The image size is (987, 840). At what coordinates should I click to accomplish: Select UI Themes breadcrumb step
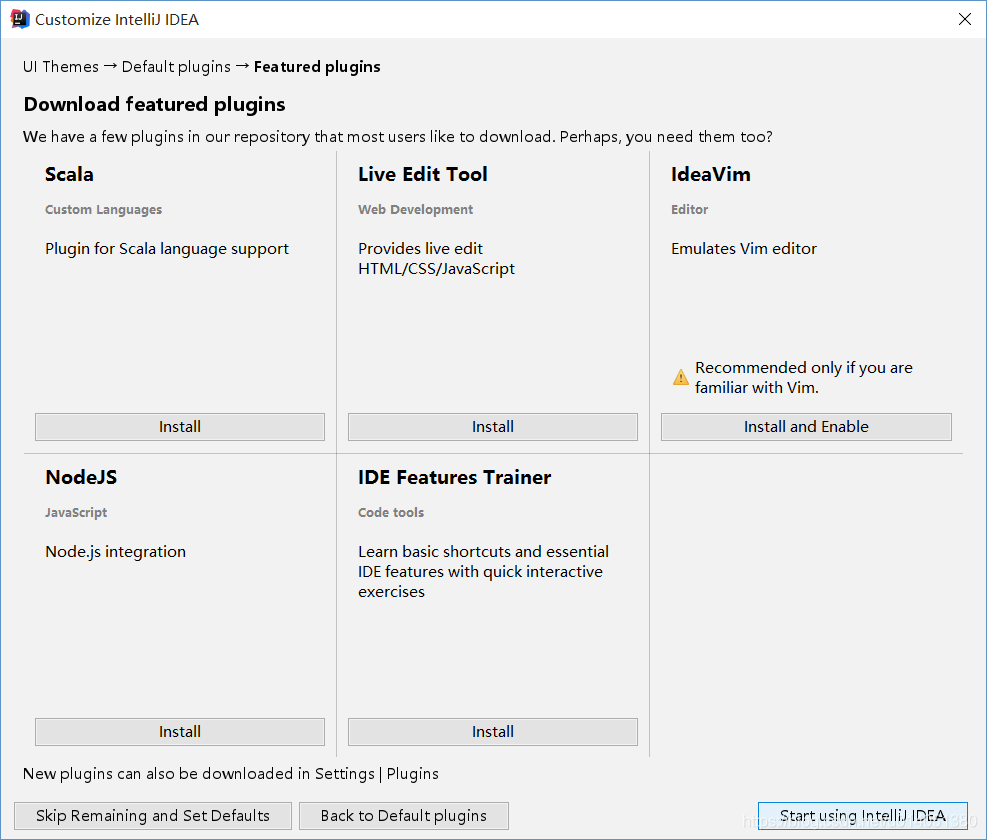click(60, 67)
